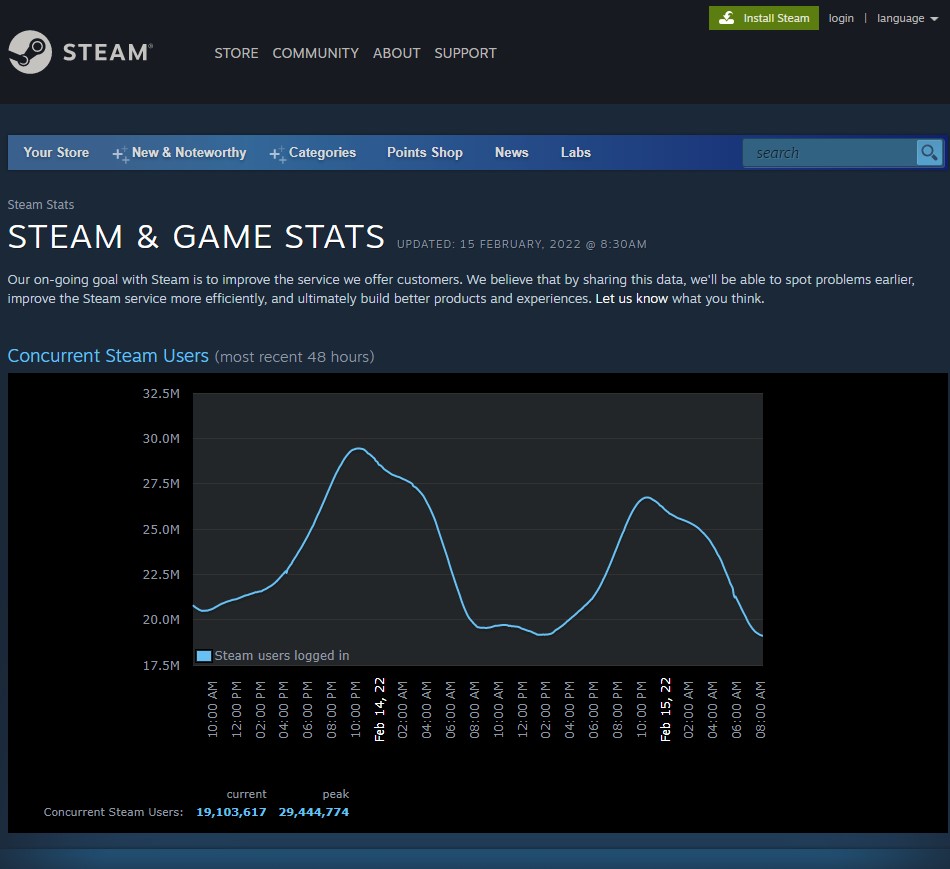The height and width of the screenshot is (869, 950).
Task: Click the 27.5M y-axis label
Action: click(x=161, y=484)
